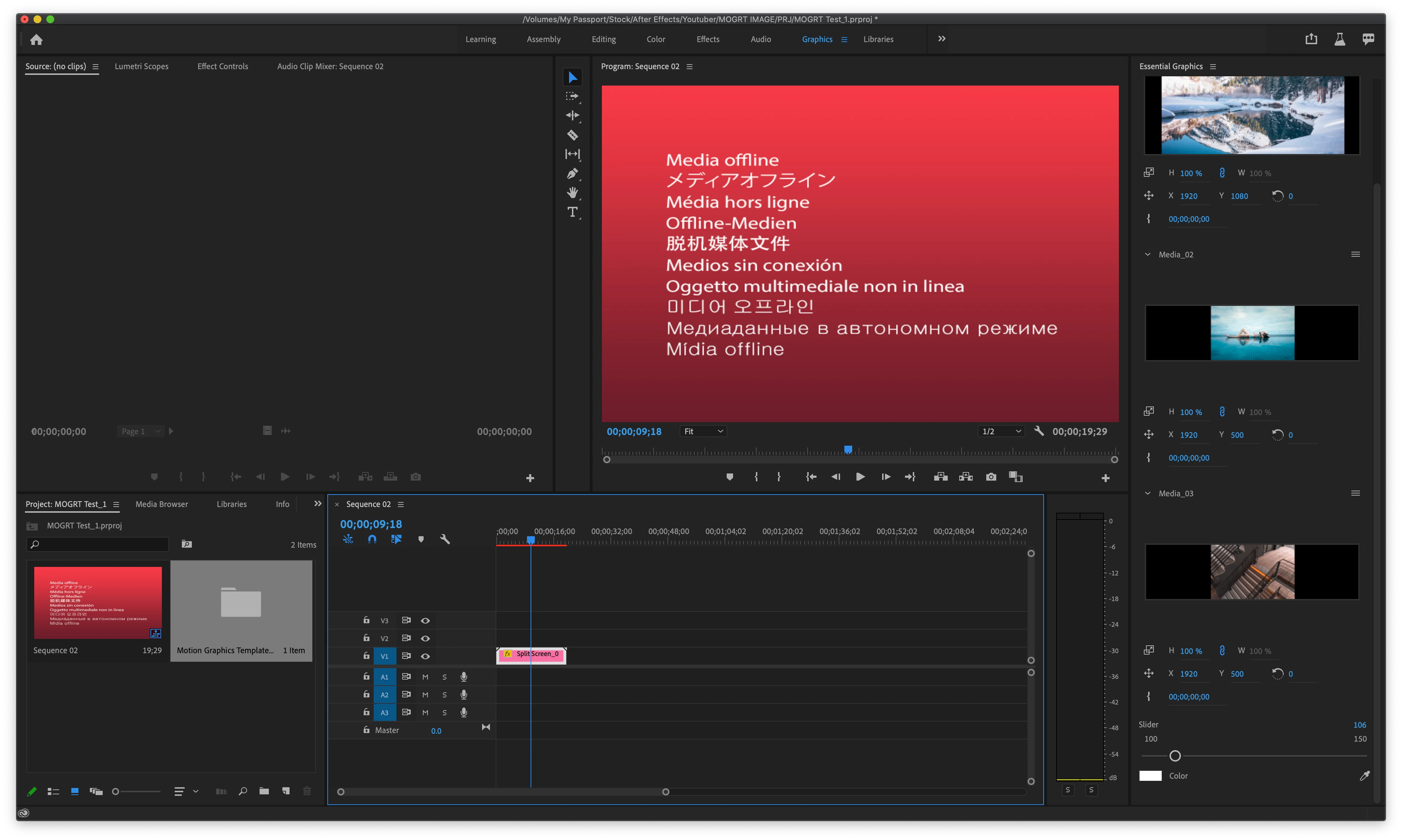This screenshot has height=840, width=1402.
Task: Click the Media Browser panel tab
Action: tap(161, 504)
